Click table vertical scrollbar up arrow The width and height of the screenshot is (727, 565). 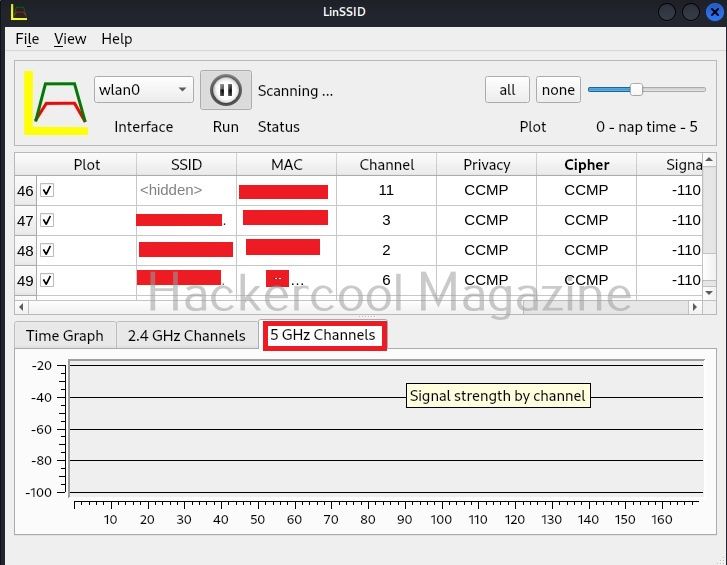coord(709,159)
